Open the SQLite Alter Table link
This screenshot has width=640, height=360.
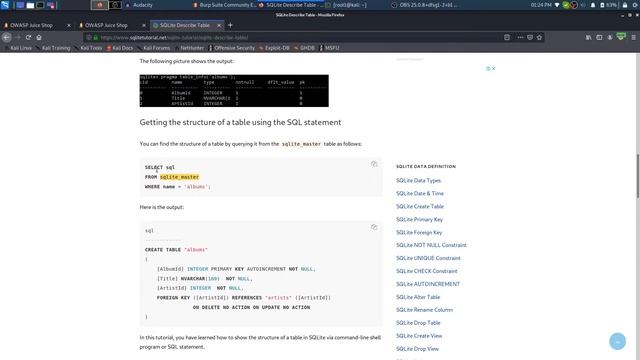coord(418,297)
